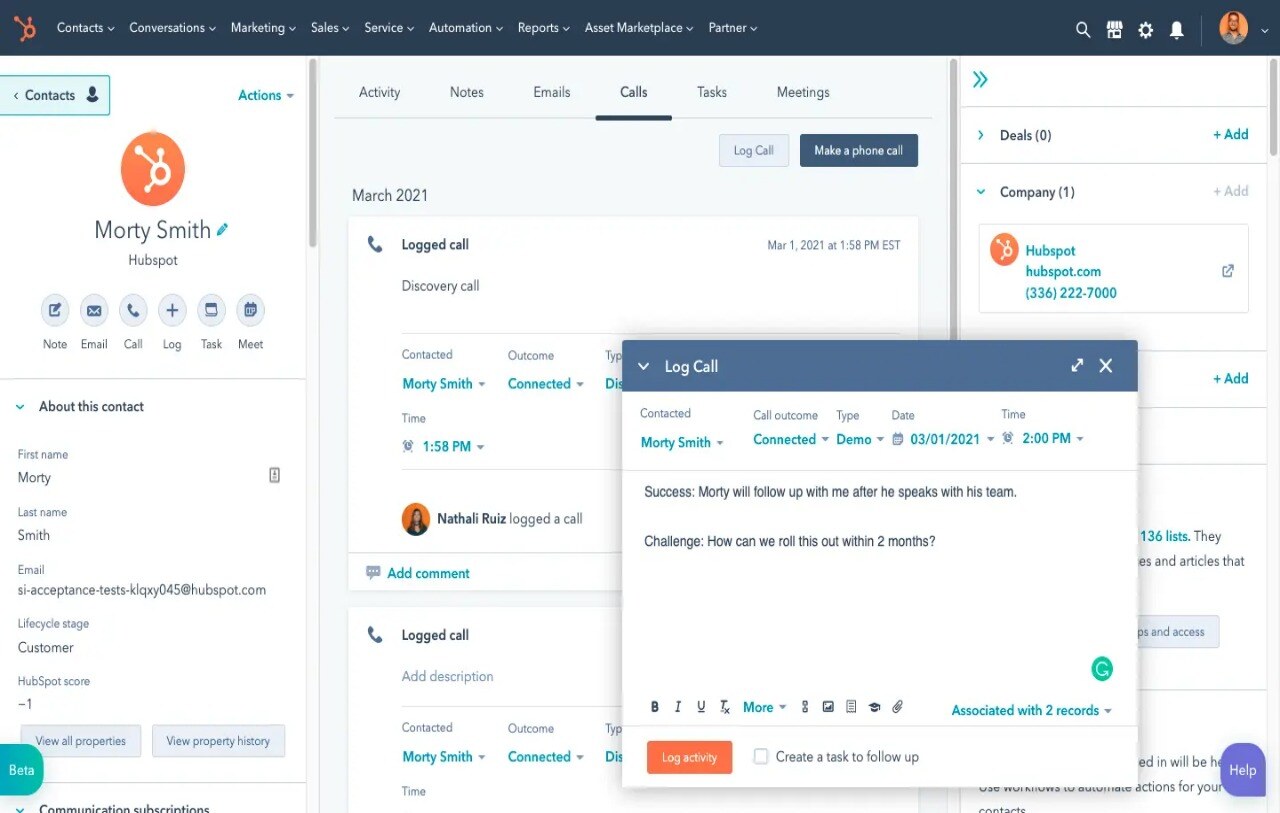Click the Log Call button above timeline
The height and width of the screenshot is (813, 1280).
tap(753, 150)
